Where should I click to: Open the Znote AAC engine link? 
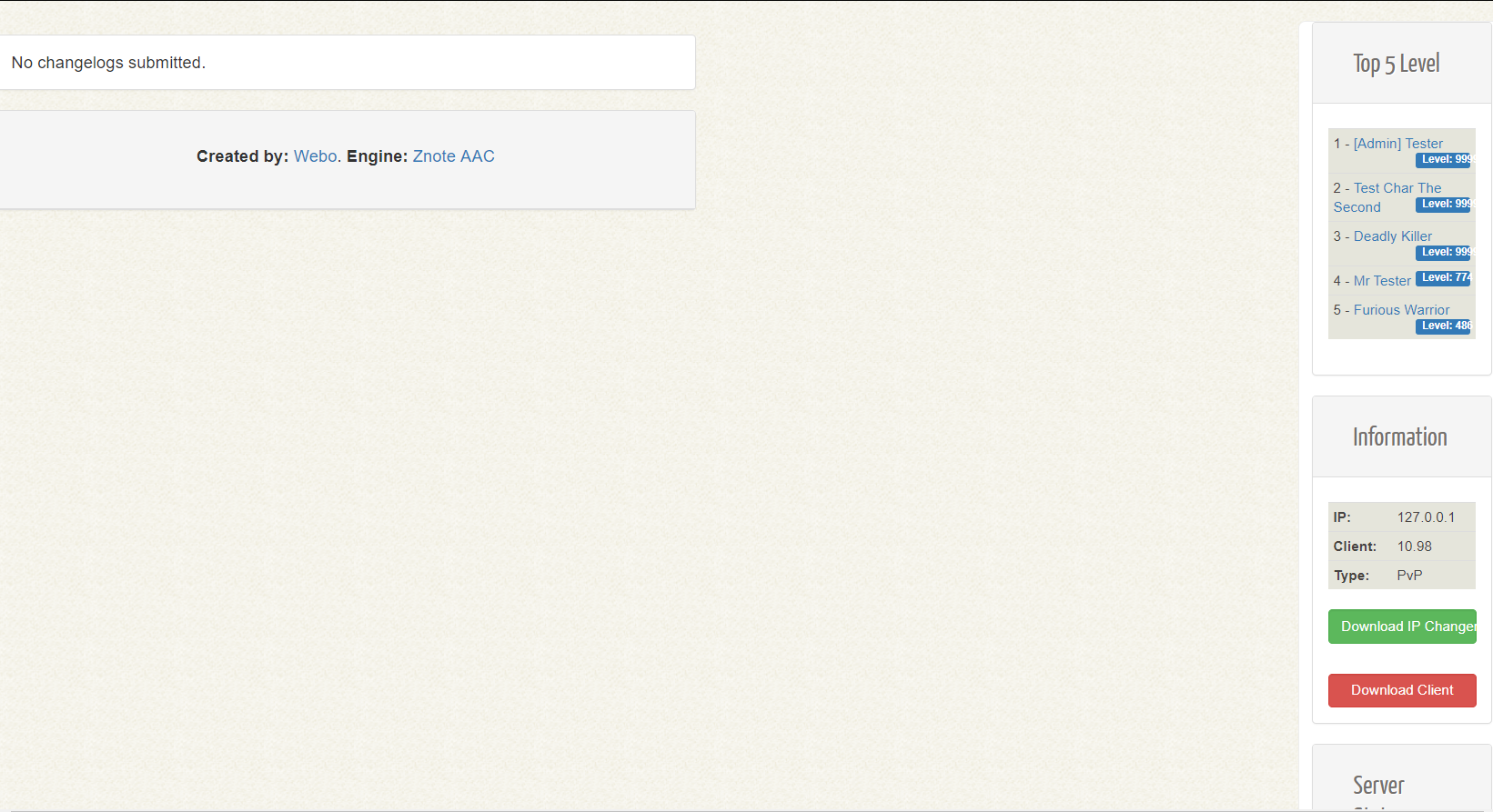pyautogui.click(x=453, y=156)
